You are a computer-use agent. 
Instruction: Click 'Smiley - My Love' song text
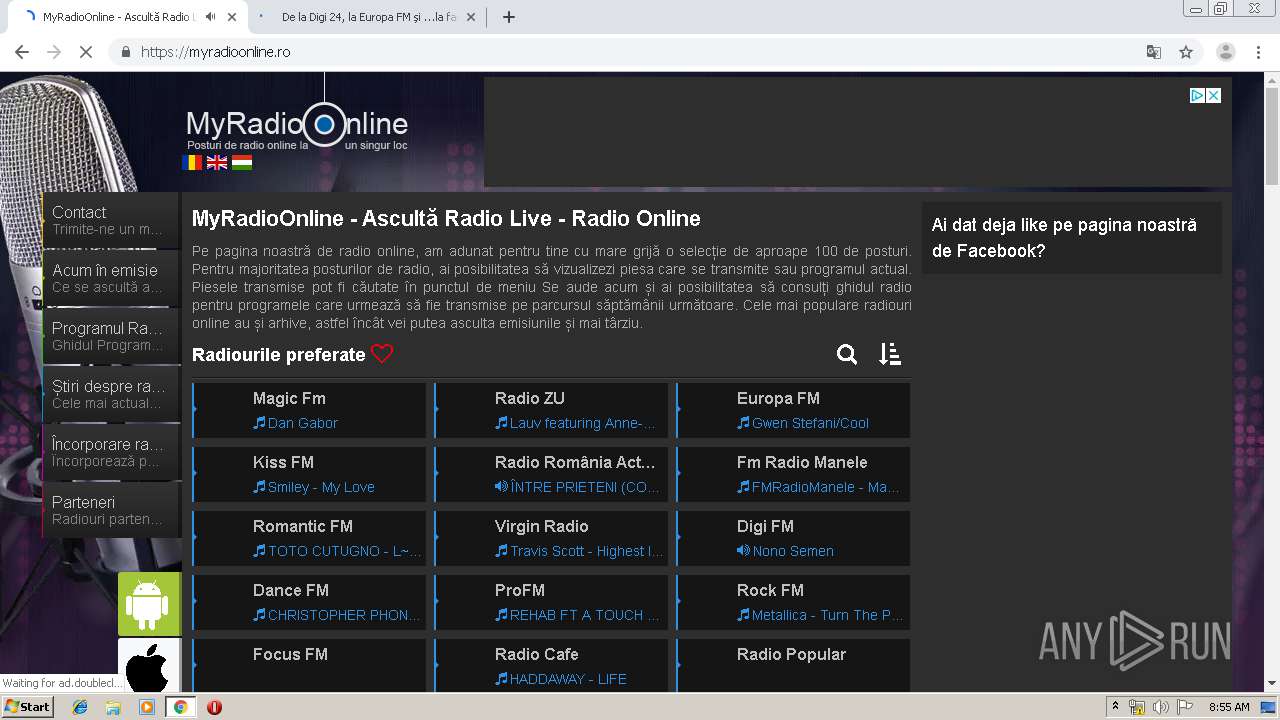321,487
